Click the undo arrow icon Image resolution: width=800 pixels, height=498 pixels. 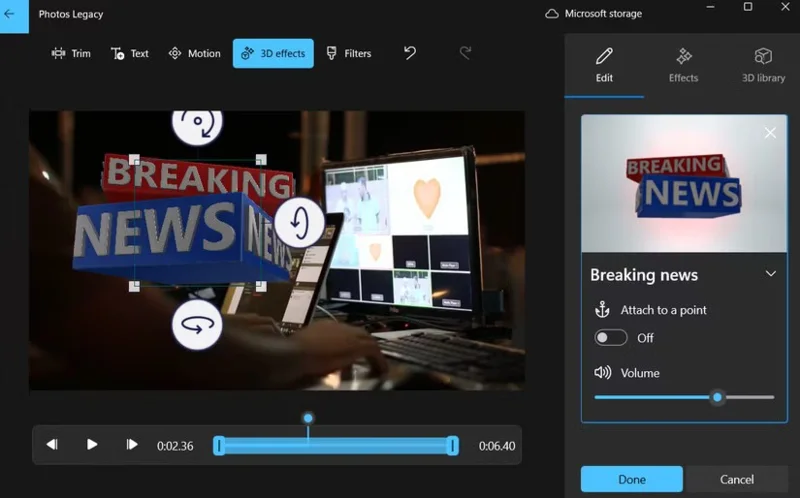coord(410,53)
